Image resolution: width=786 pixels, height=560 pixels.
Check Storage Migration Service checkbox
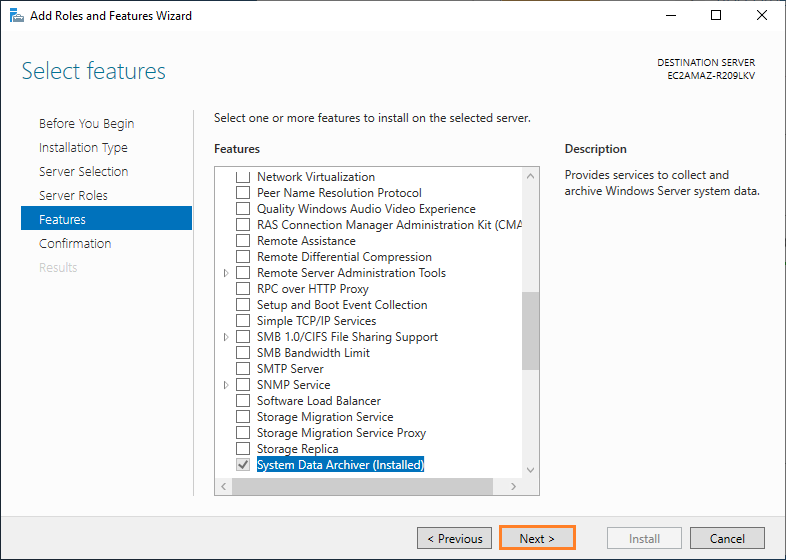[x=243, y=417]
